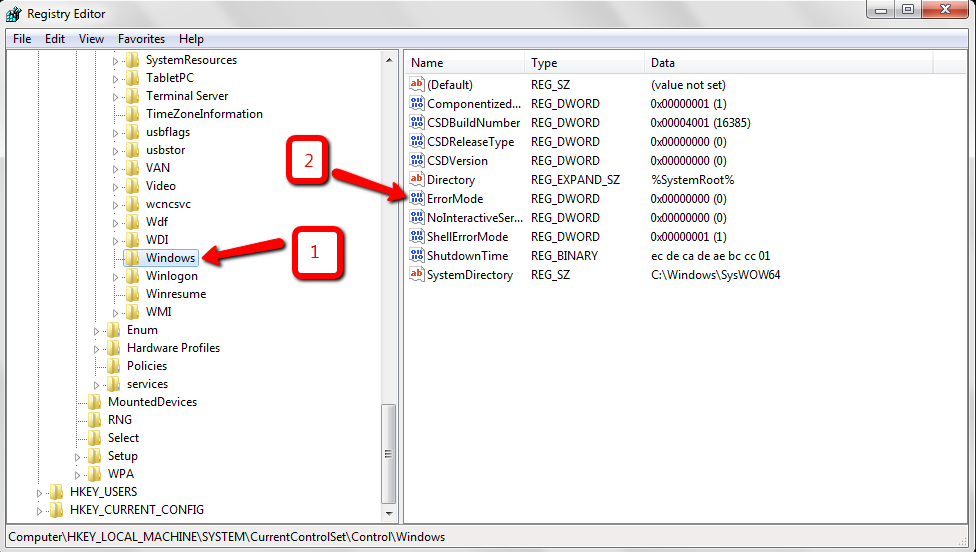Click the (Default) string value icon
This screenshot has width=976, height=552.
[x=416, y=84]
